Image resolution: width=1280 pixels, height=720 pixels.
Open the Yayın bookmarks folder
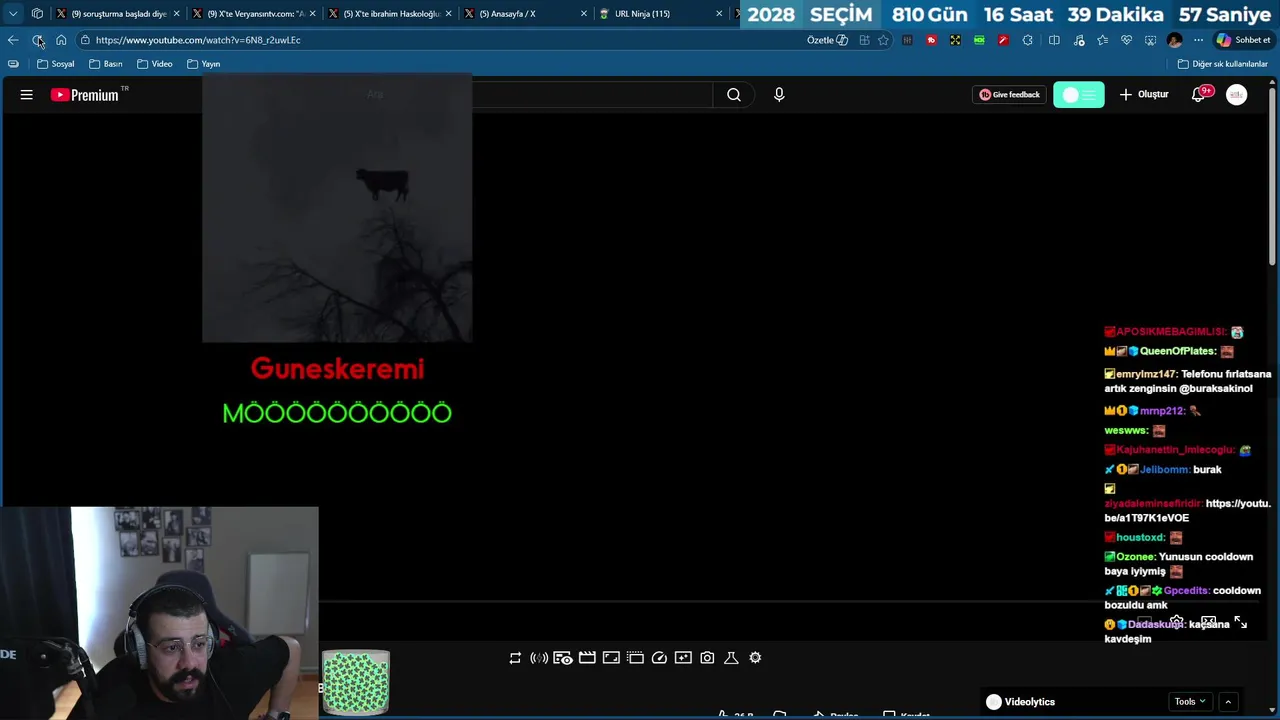pos(204,64)
